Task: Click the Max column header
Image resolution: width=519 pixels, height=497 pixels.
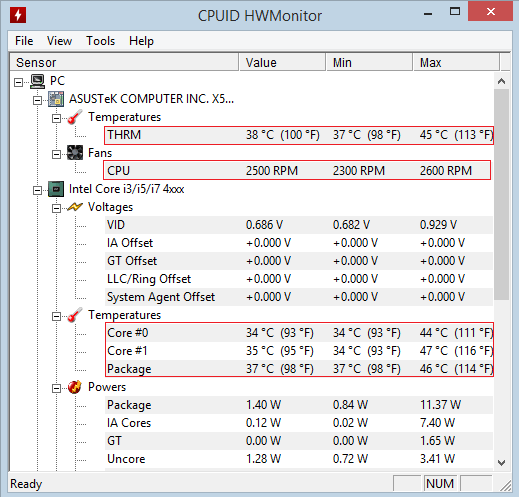Action: tap(456, 62)
